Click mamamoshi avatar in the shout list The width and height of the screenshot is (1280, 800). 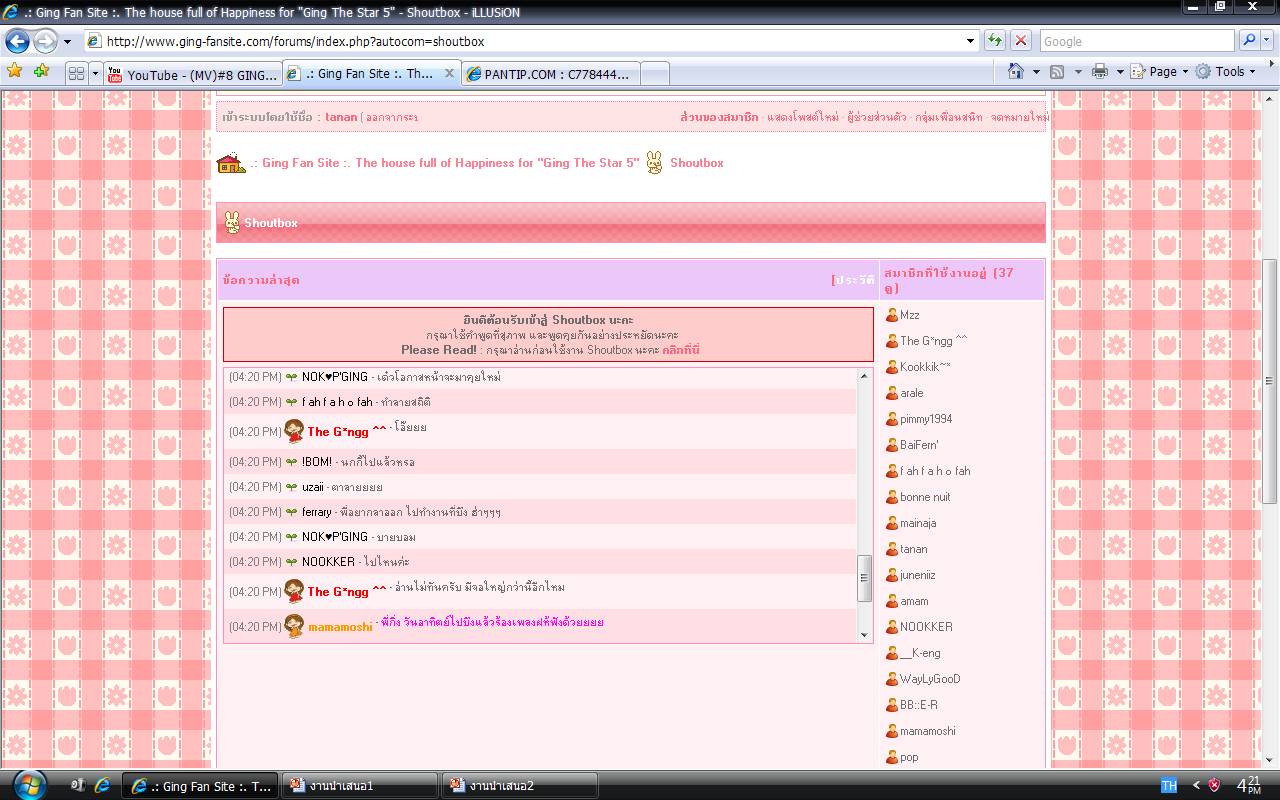[294, 626]
